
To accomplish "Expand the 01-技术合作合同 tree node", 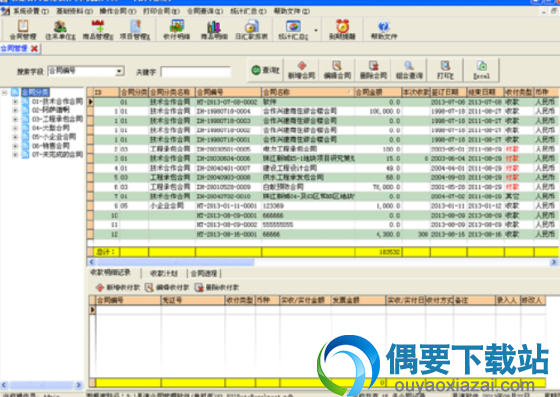I will (x=15, y=102).
